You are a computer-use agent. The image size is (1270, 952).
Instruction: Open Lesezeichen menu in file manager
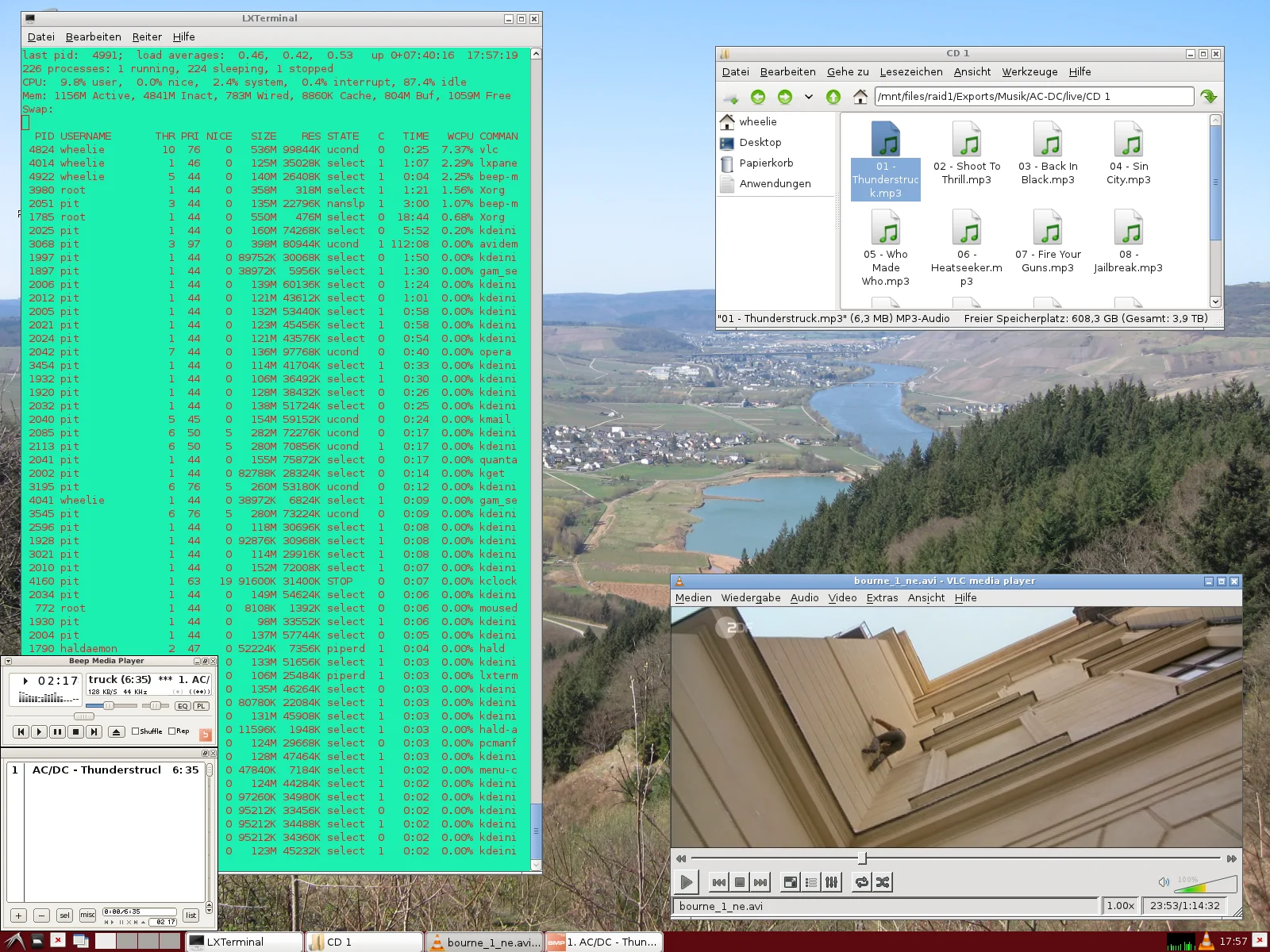click(x=911, y=71)
